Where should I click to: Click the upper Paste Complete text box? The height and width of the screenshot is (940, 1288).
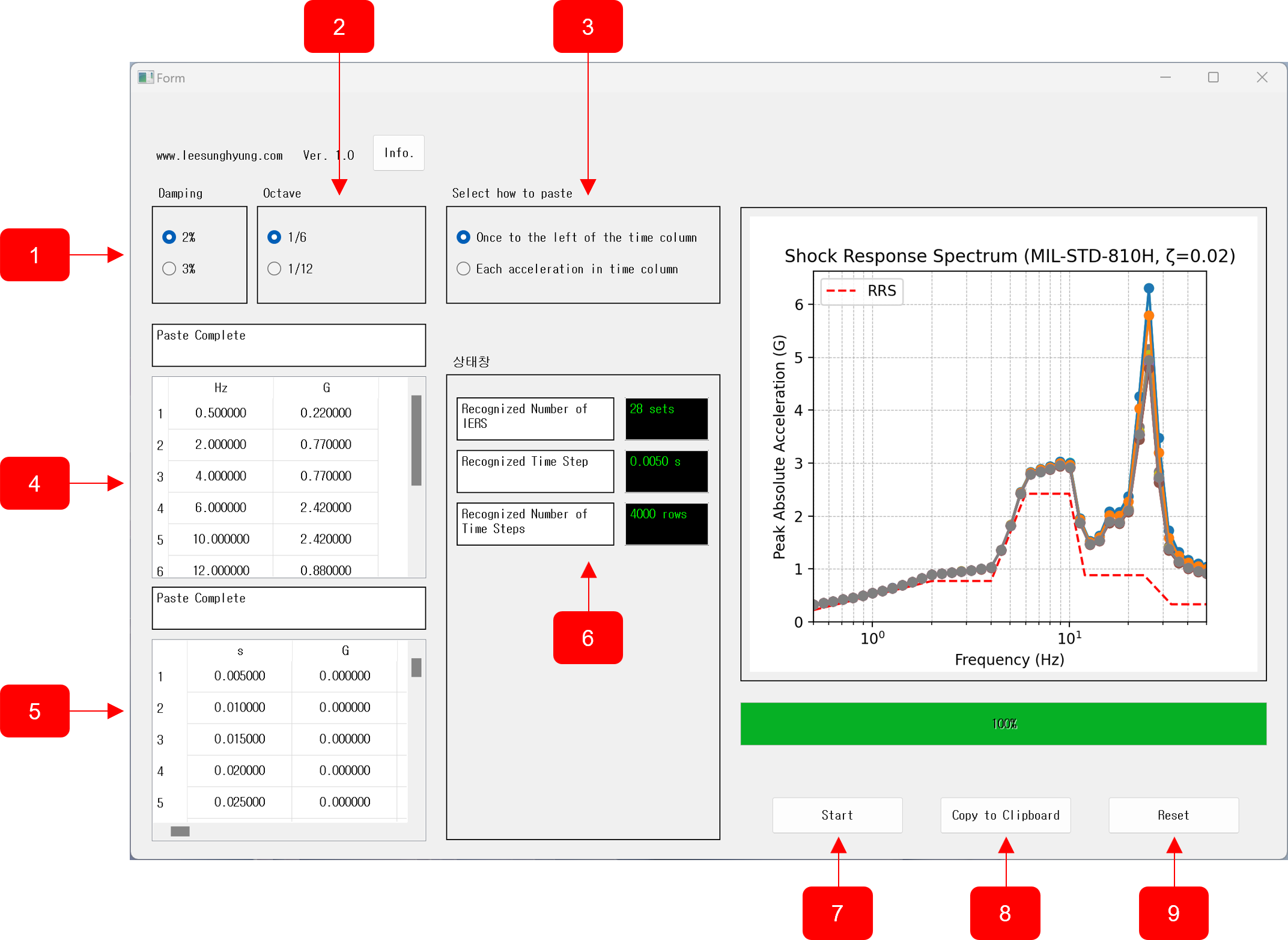click(288, 345)
